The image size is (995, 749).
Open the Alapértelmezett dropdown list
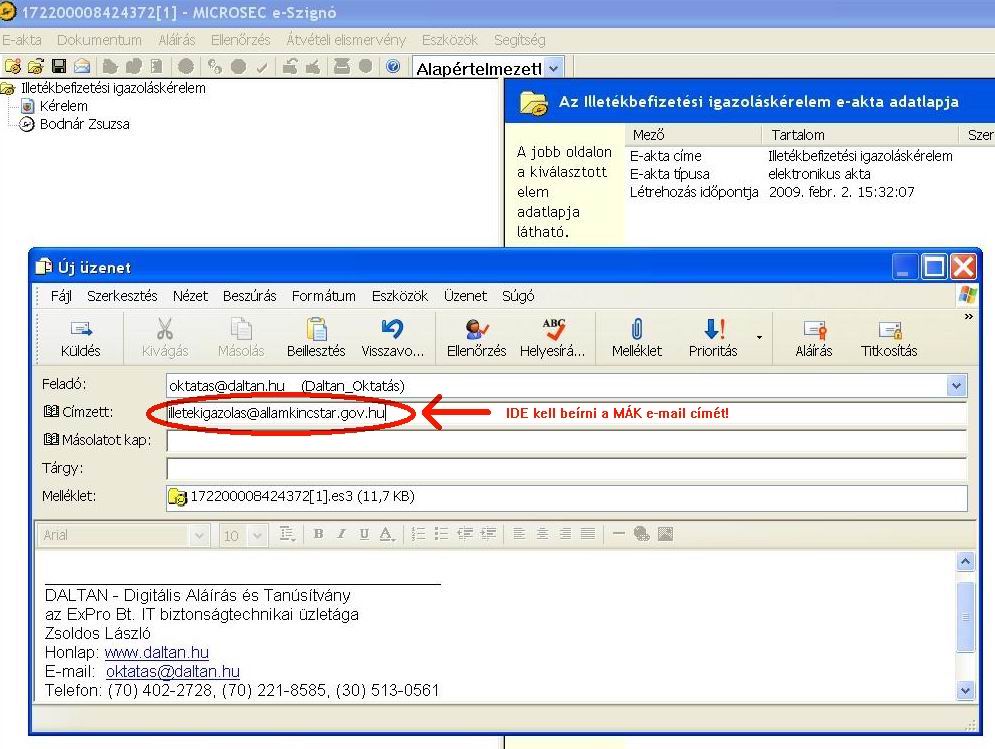(554, 68)
